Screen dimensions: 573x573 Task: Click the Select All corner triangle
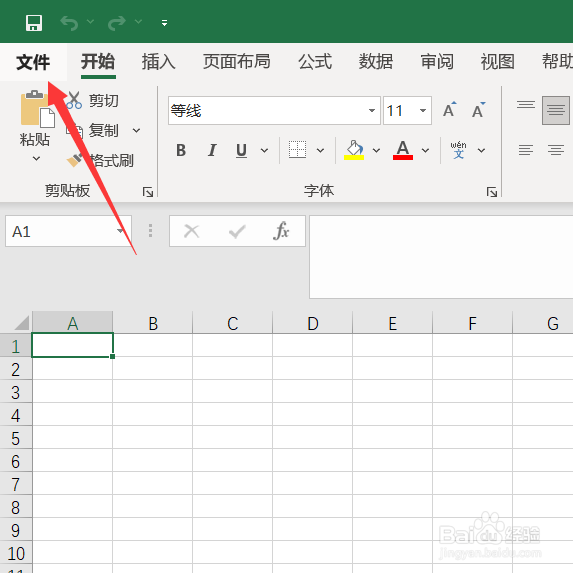point(21,323)
